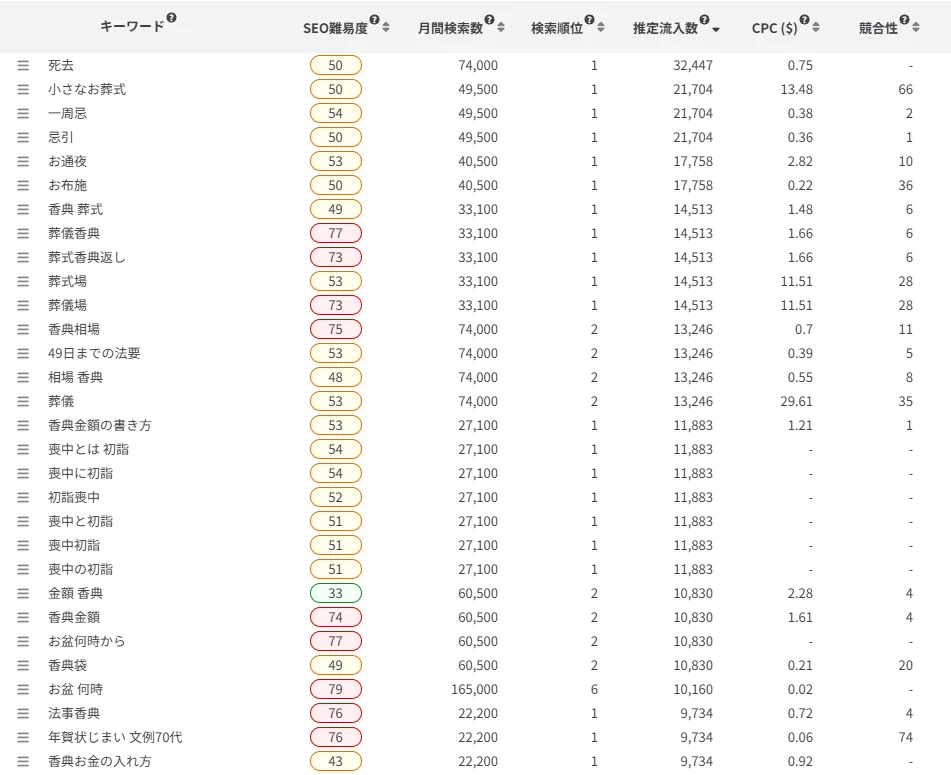Click the 29.61 CPC value for 葬儀
Screen dimensions: 951x775
[x=796, y=401]
